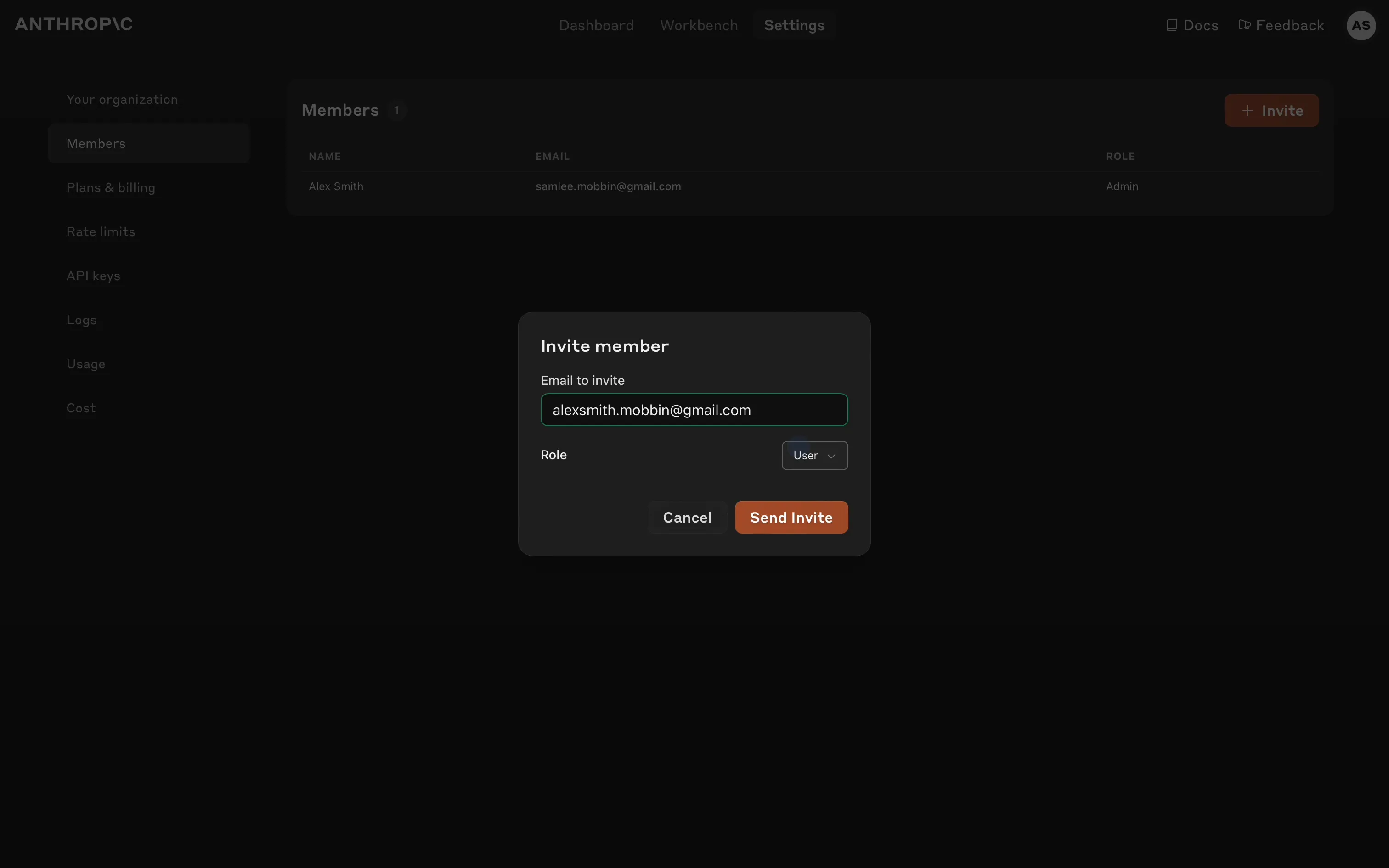This screenshot has width=1389, height=868.
Task: Click the chevron in the Role selector
Action: pos(831,456)
